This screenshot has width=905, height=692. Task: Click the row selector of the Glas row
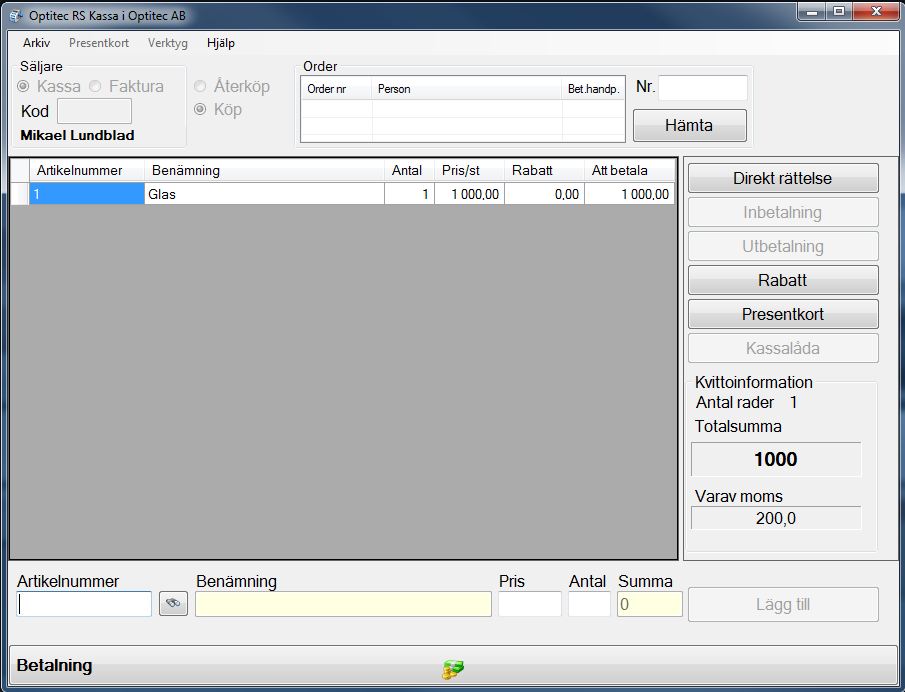[20, 194]
